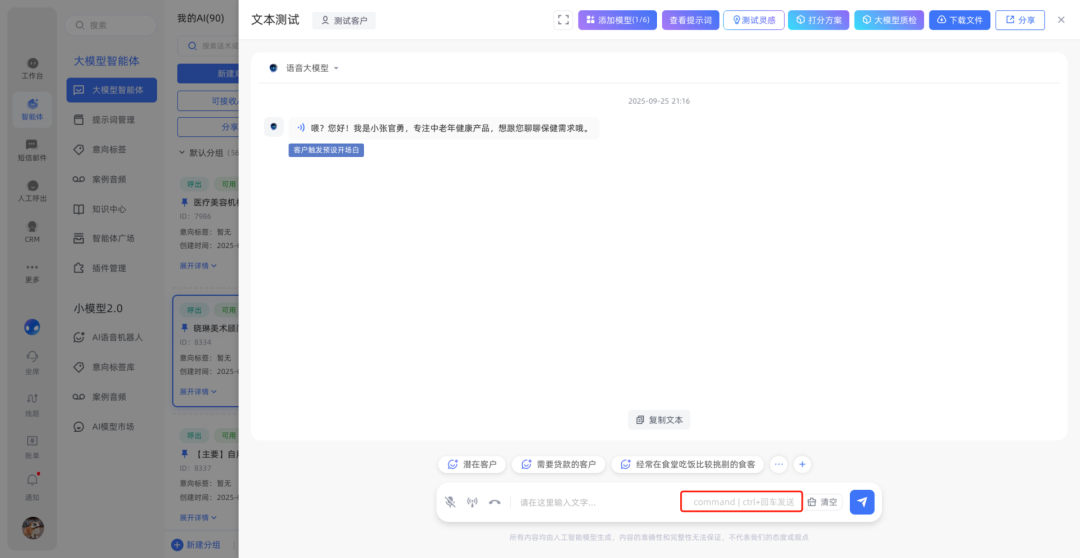The height and width of the screenshot is (558, 1080).
Task: Click 复制文本 to copy text
Action: click(x=659, y=420)
